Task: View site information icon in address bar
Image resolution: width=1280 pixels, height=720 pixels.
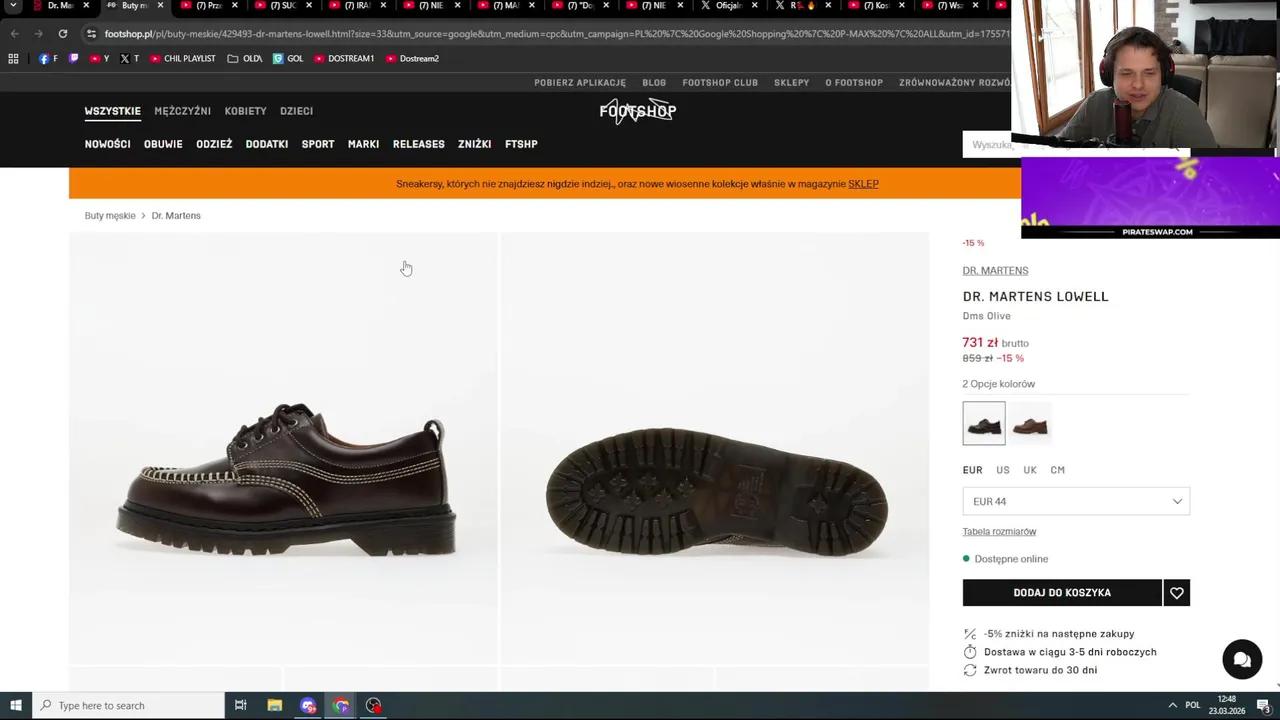Action: coord(91,34)
